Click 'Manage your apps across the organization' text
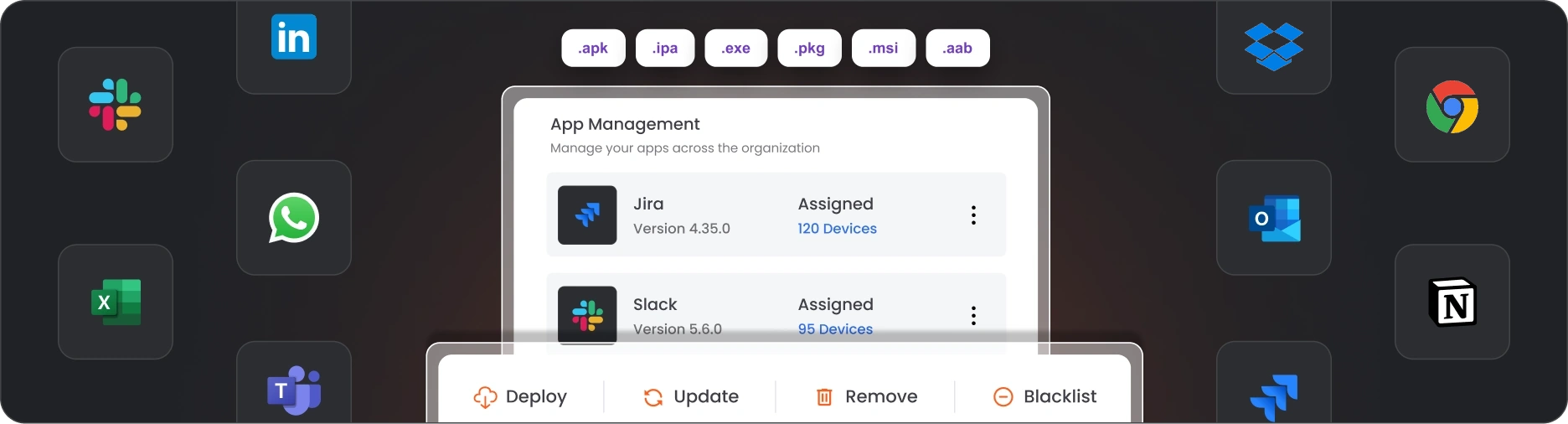 point(685,148)
